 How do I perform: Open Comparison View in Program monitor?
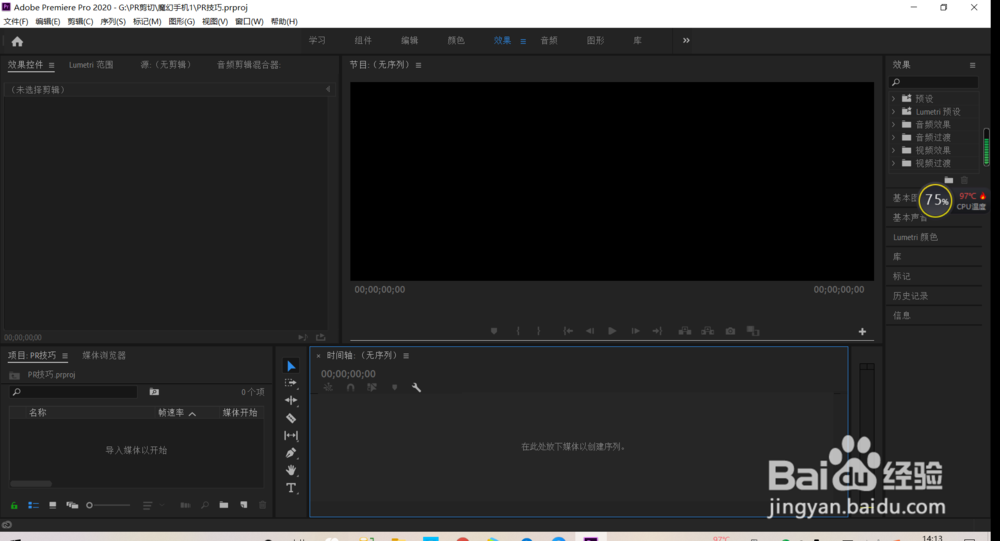753,331
